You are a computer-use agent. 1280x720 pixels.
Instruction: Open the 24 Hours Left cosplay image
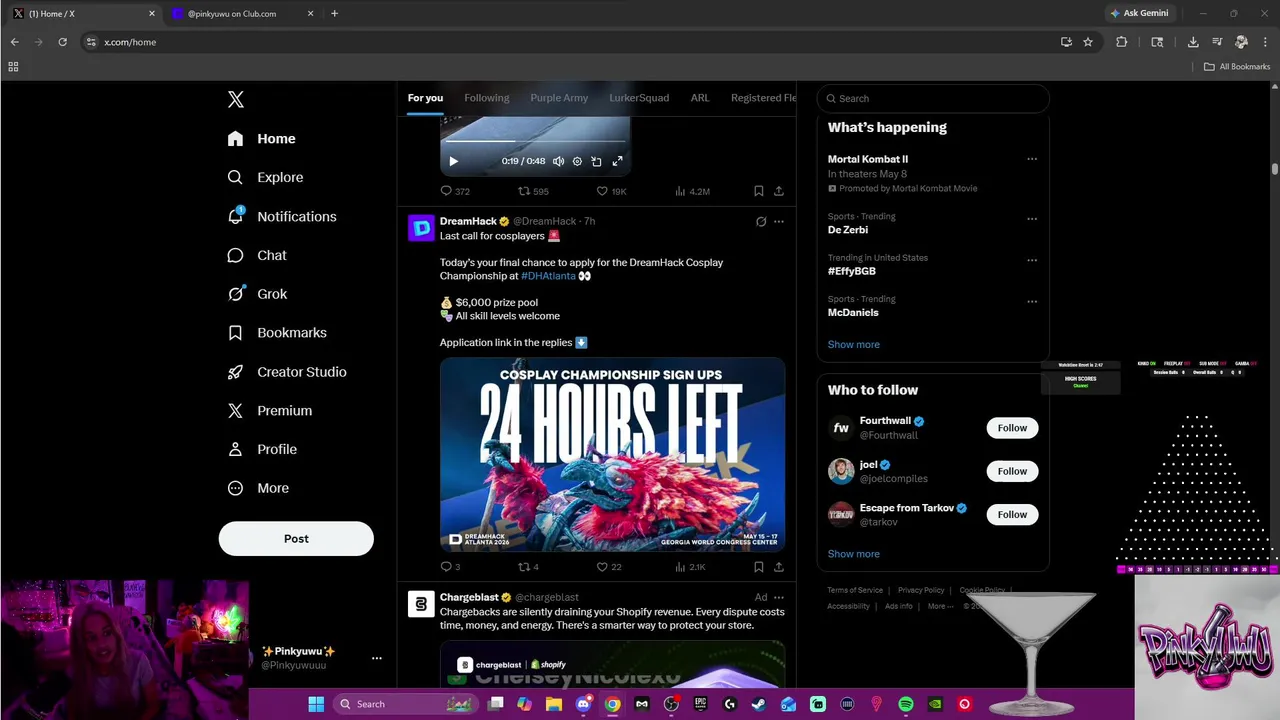point(612,455)
